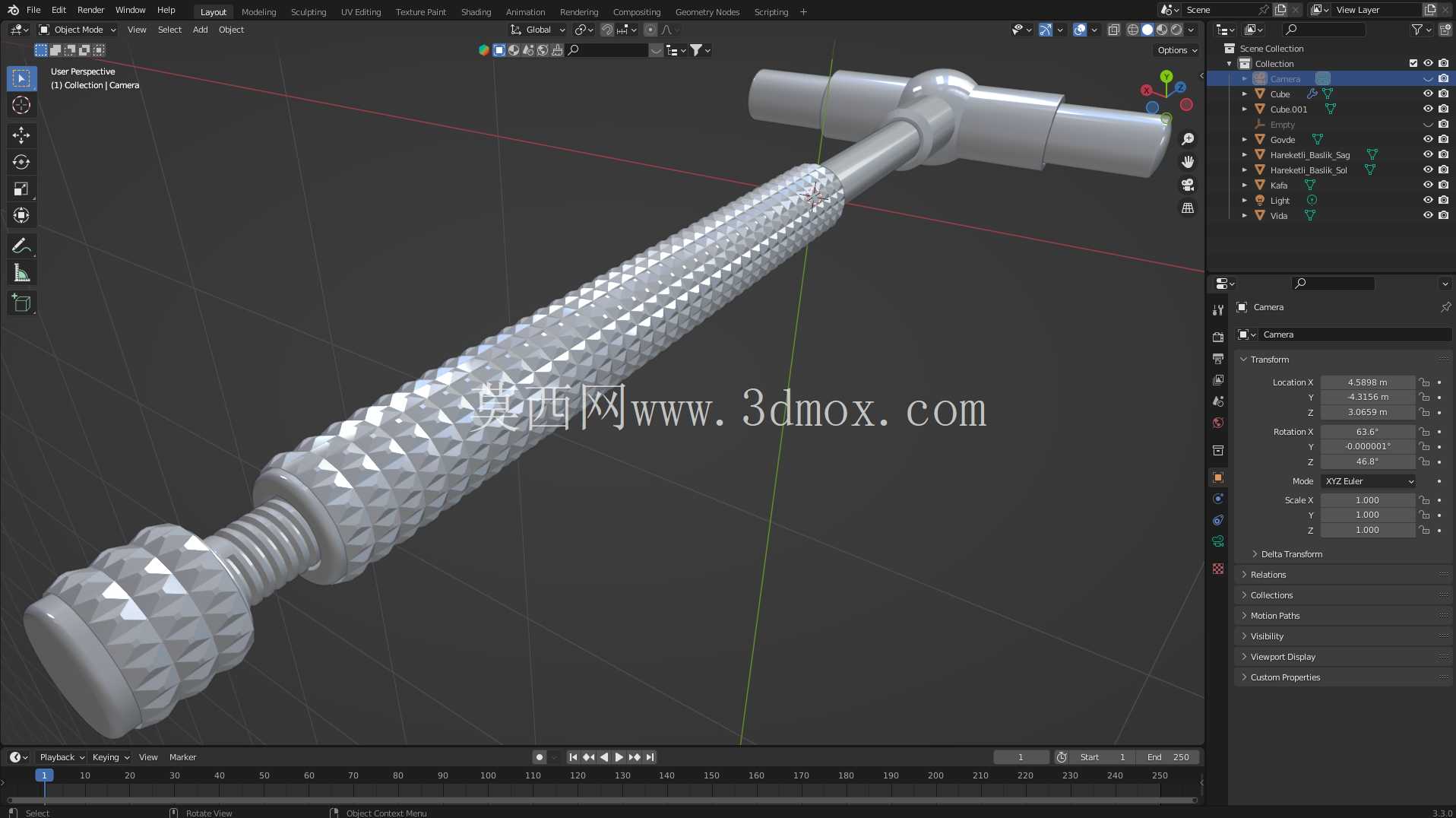The width and height of the screenshot is (1456, 818).
Task: Hide the Cube object in viewport
Action: 1428,94
